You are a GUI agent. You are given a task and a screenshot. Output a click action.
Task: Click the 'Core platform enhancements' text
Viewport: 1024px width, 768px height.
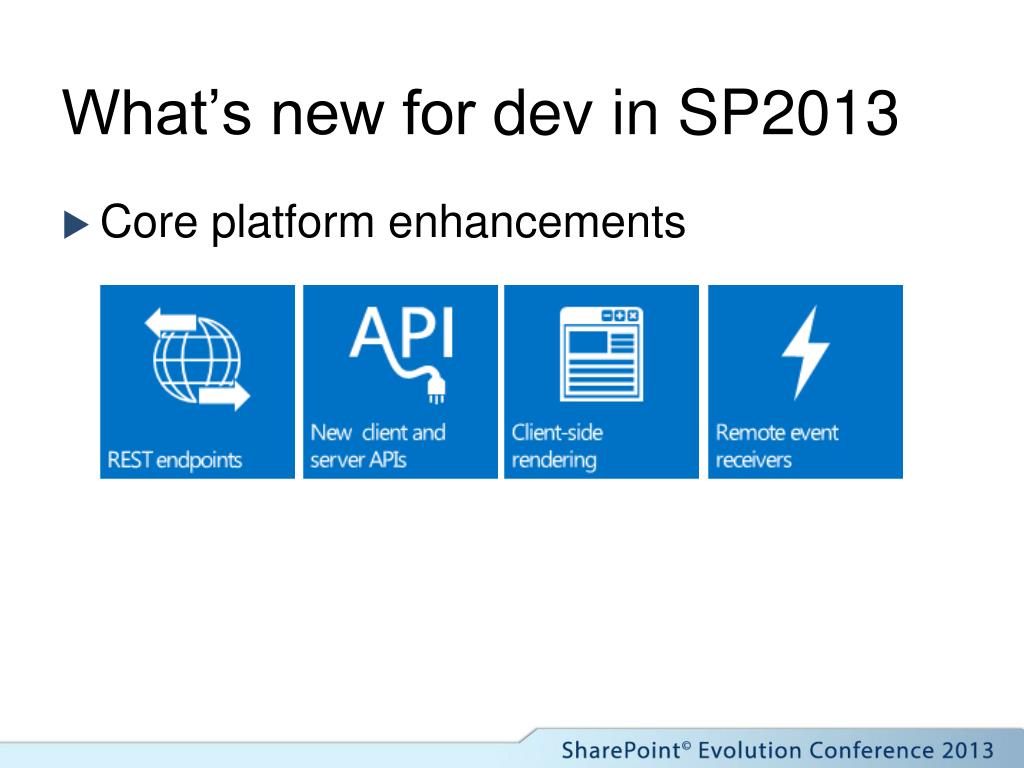click(x=392, y=222)
